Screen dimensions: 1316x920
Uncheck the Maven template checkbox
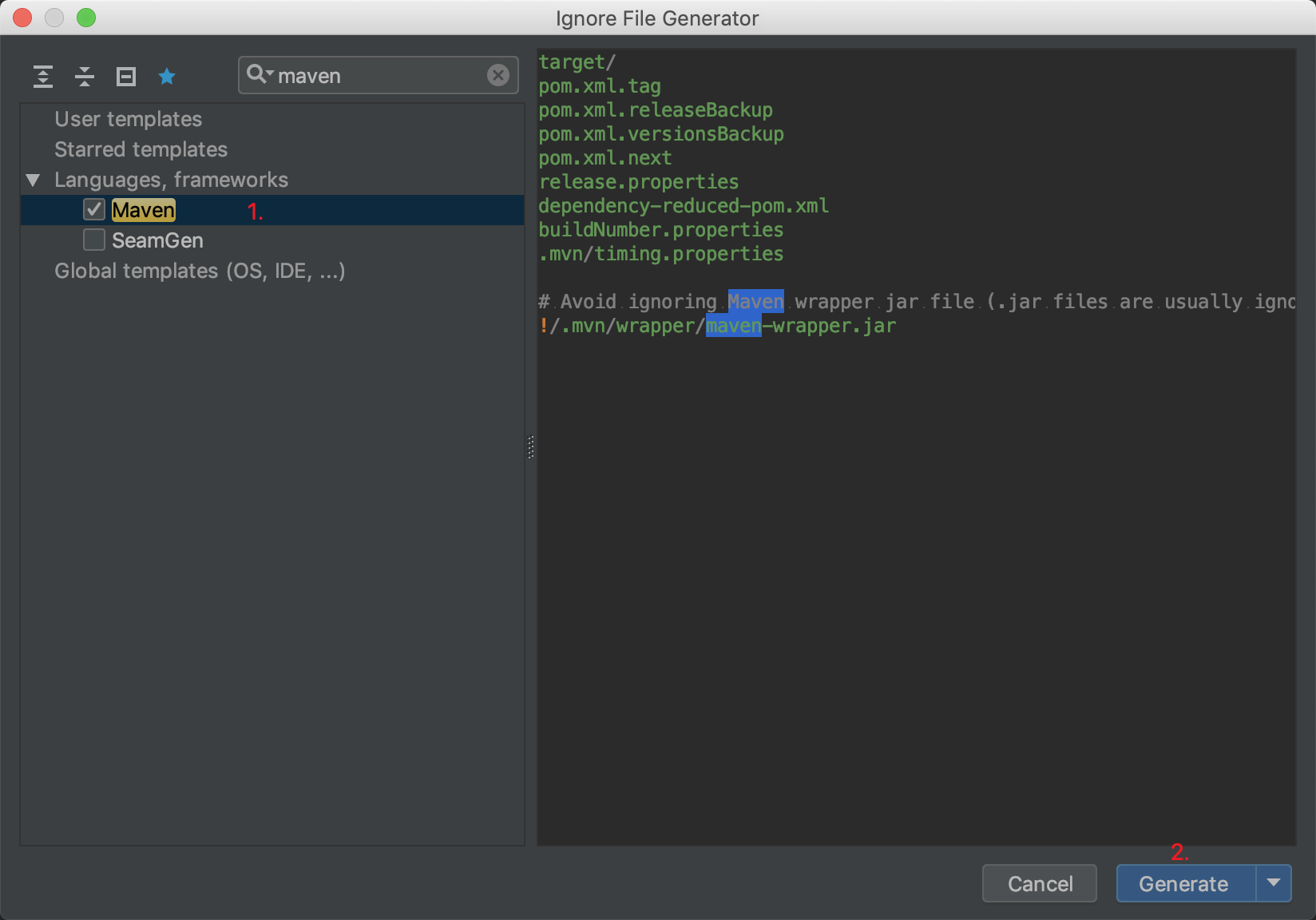coord(94,210)
